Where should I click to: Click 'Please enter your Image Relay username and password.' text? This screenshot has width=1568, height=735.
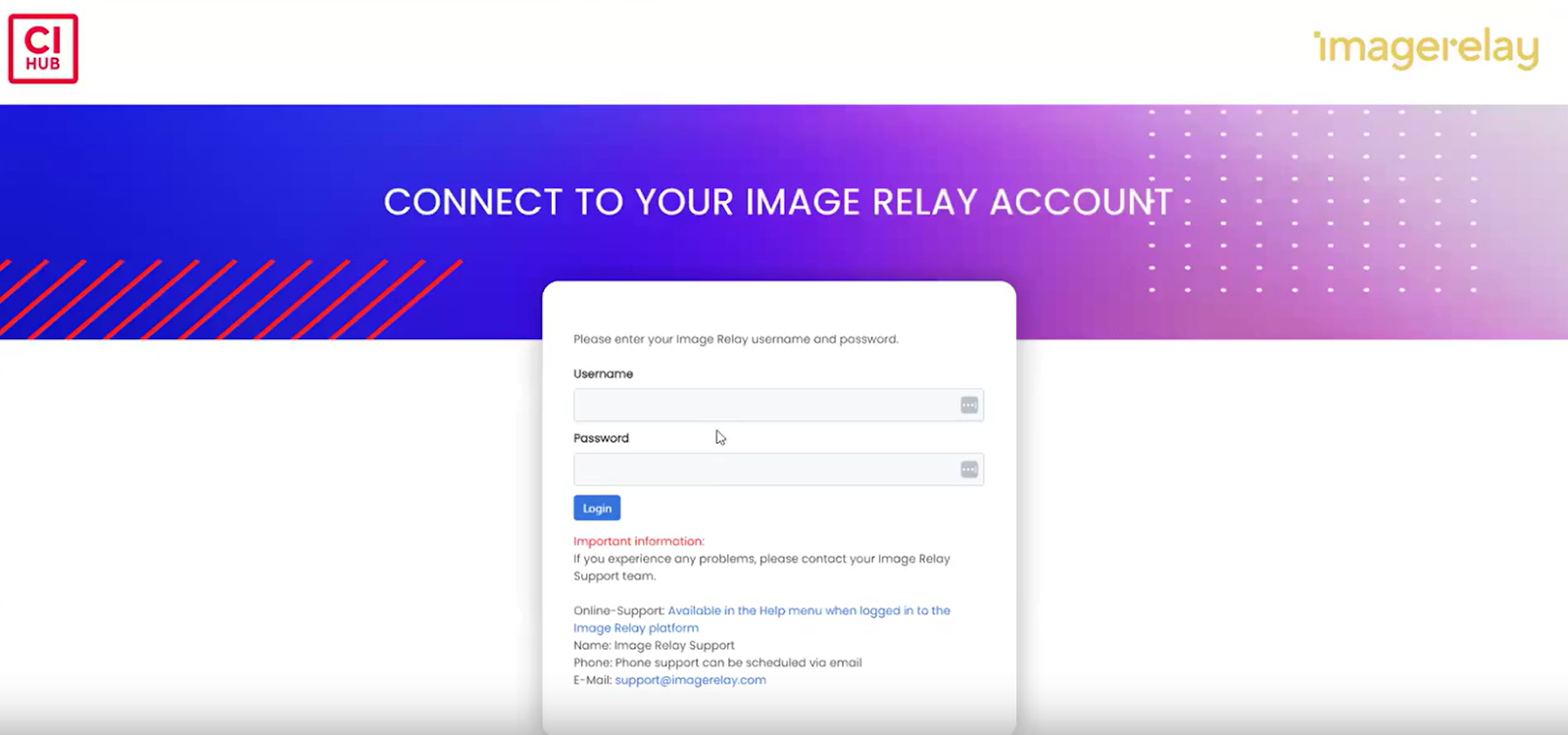736,339
